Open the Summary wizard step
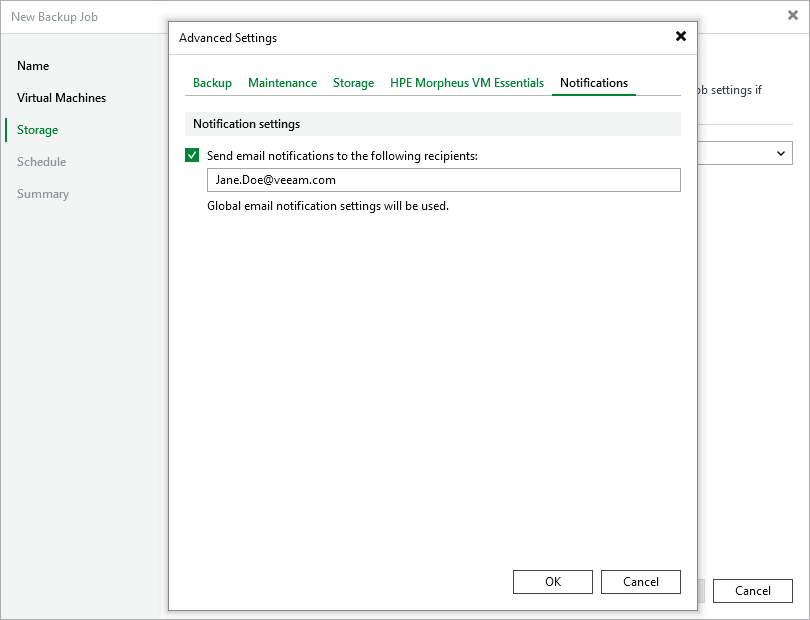 click(43, 194)
